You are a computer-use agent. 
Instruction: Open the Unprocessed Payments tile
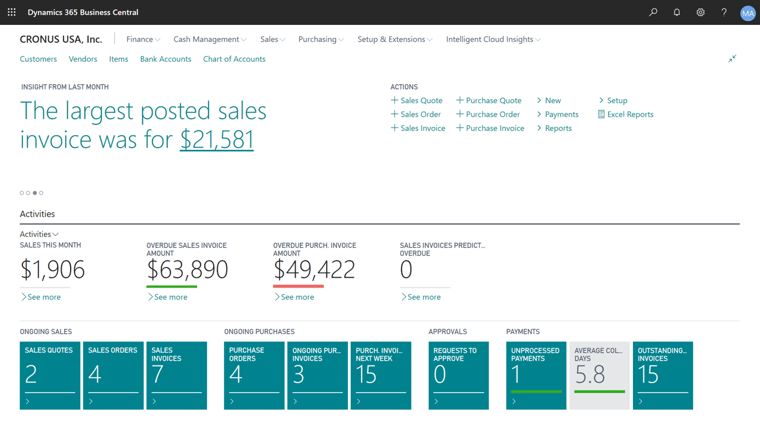(x=536, y=376)
